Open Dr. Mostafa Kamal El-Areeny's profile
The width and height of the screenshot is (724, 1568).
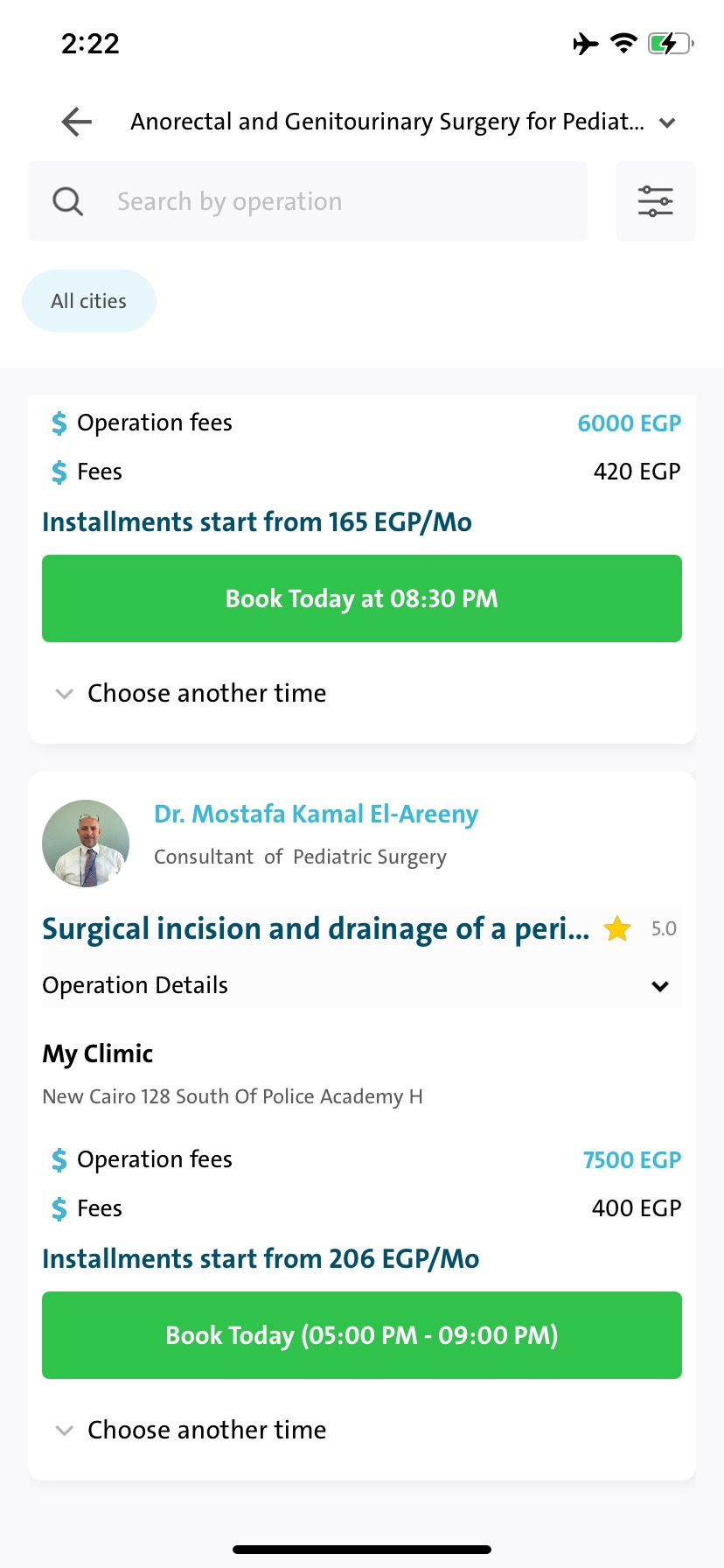tap(316, 814)
